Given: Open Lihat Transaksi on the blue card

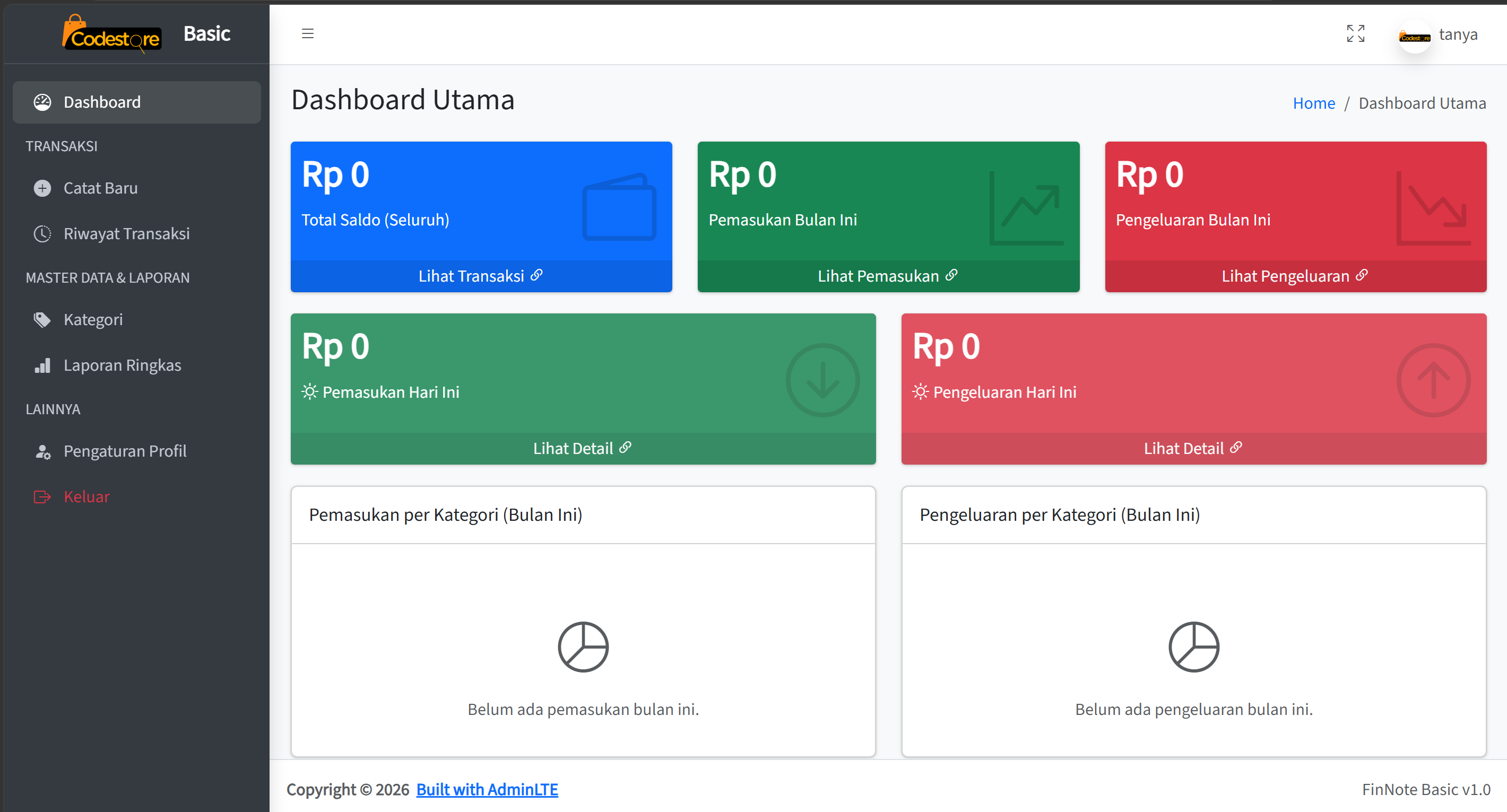Looking at the screenshot, I should 480,275.
